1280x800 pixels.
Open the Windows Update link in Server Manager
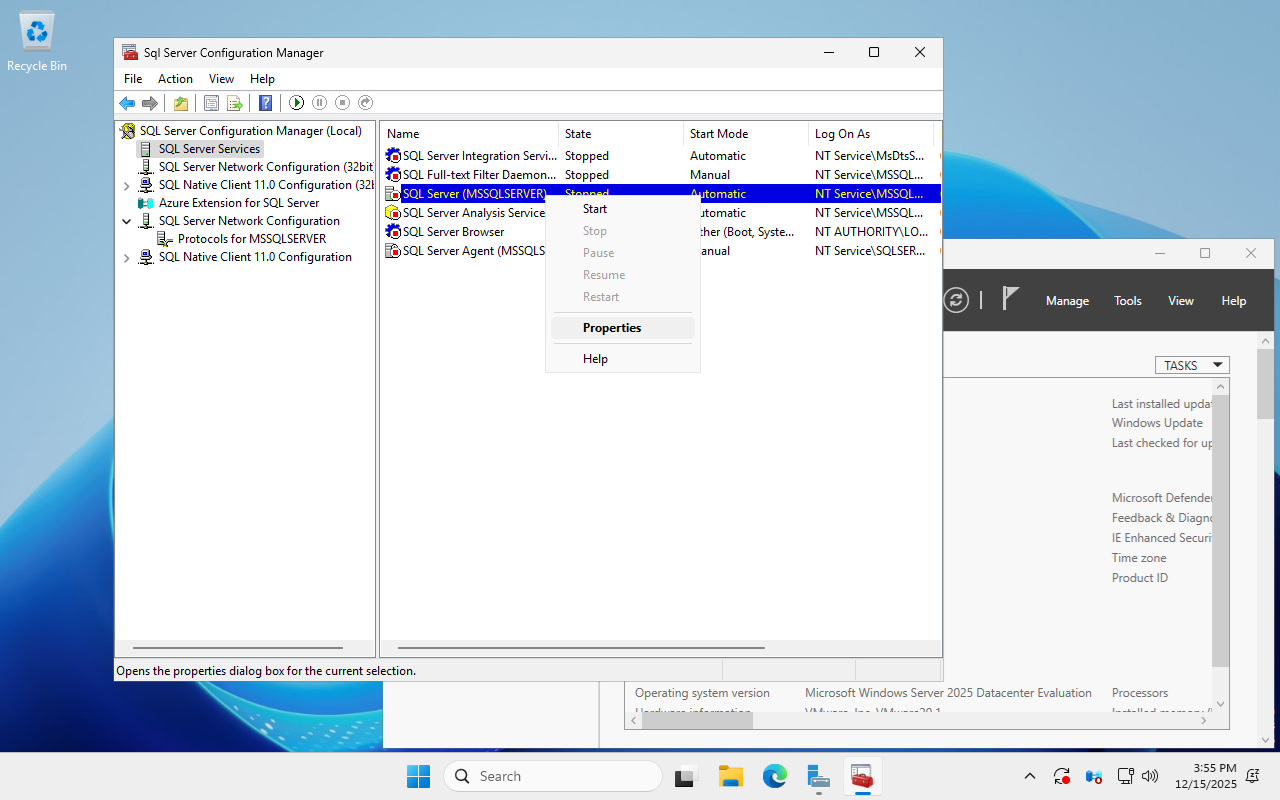pyautogui.click(x=1156, y=422)
